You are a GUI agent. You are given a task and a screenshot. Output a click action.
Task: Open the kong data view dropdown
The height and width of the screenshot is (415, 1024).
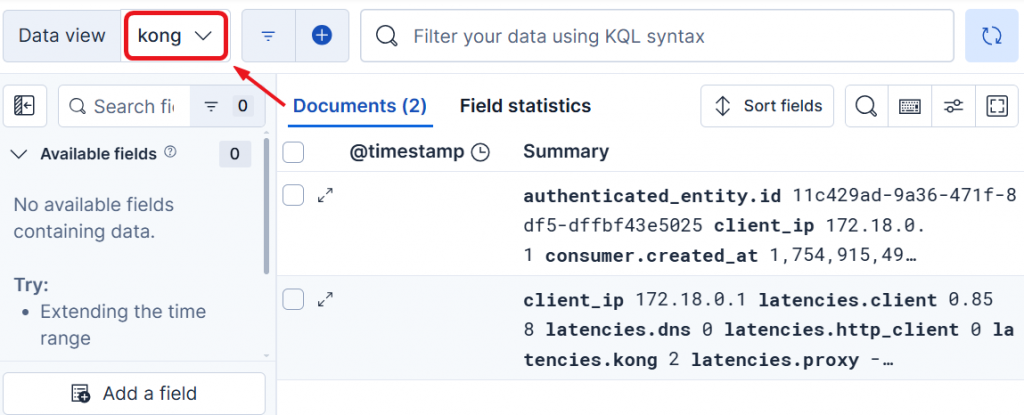pyautogui.click(x=176, y=36)
